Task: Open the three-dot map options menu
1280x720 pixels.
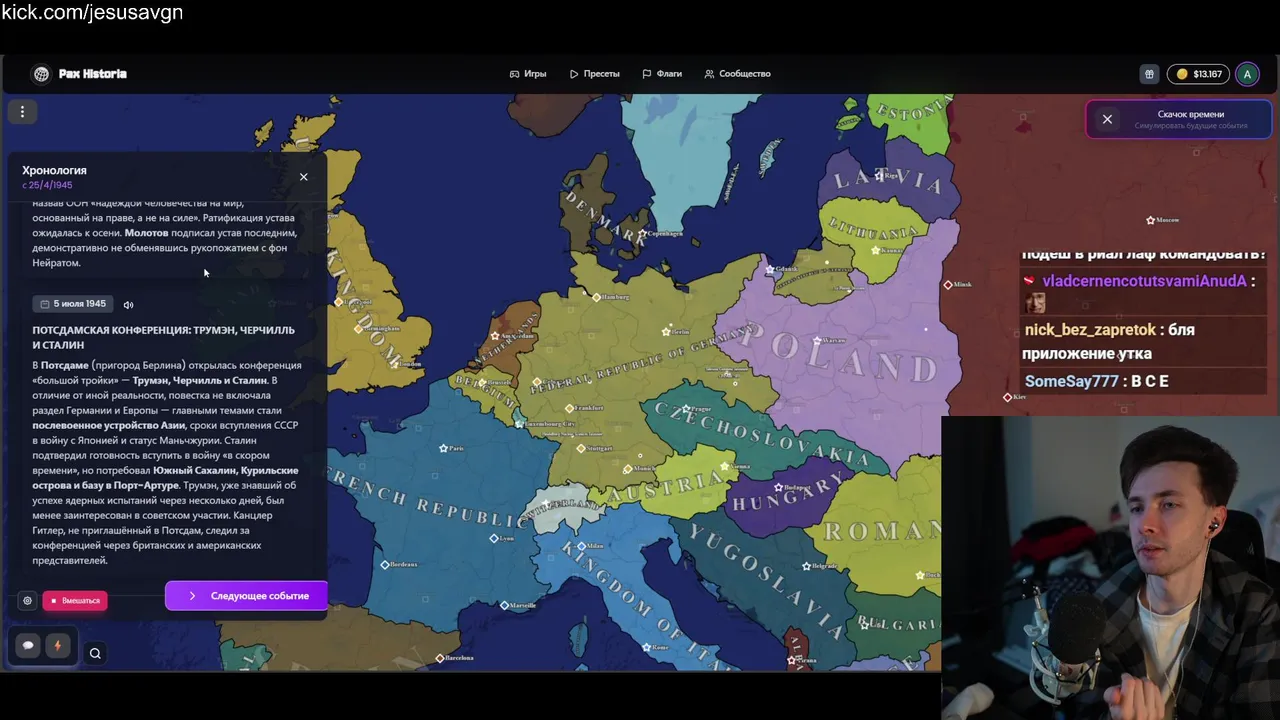Action: coord(22,112)
